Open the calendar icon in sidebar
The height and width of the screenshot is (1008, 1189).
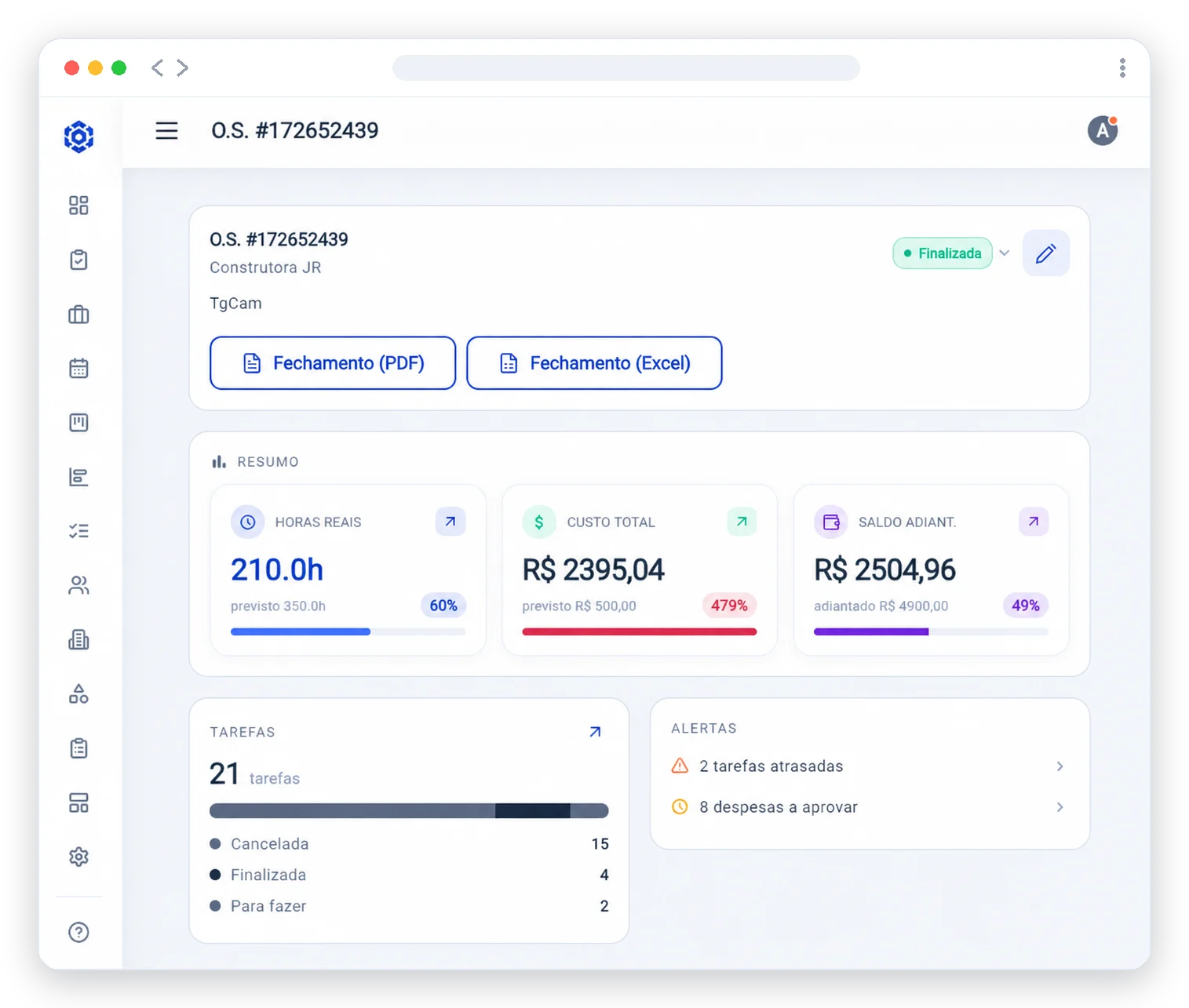click(78, 368)
